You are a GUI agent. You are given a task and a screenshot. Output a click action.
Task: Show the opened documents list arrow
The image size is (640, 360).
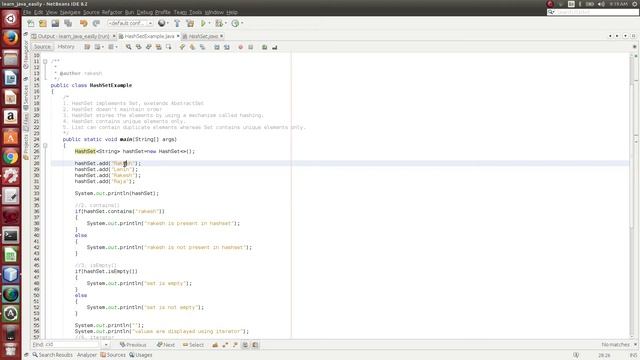pyautogui.click(x=625, y=36)
